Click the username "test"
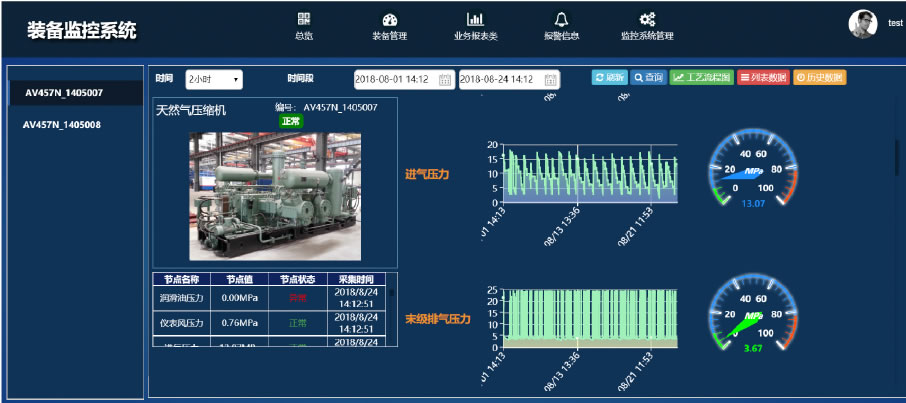The image size is (906, 403). coord(895,23)
